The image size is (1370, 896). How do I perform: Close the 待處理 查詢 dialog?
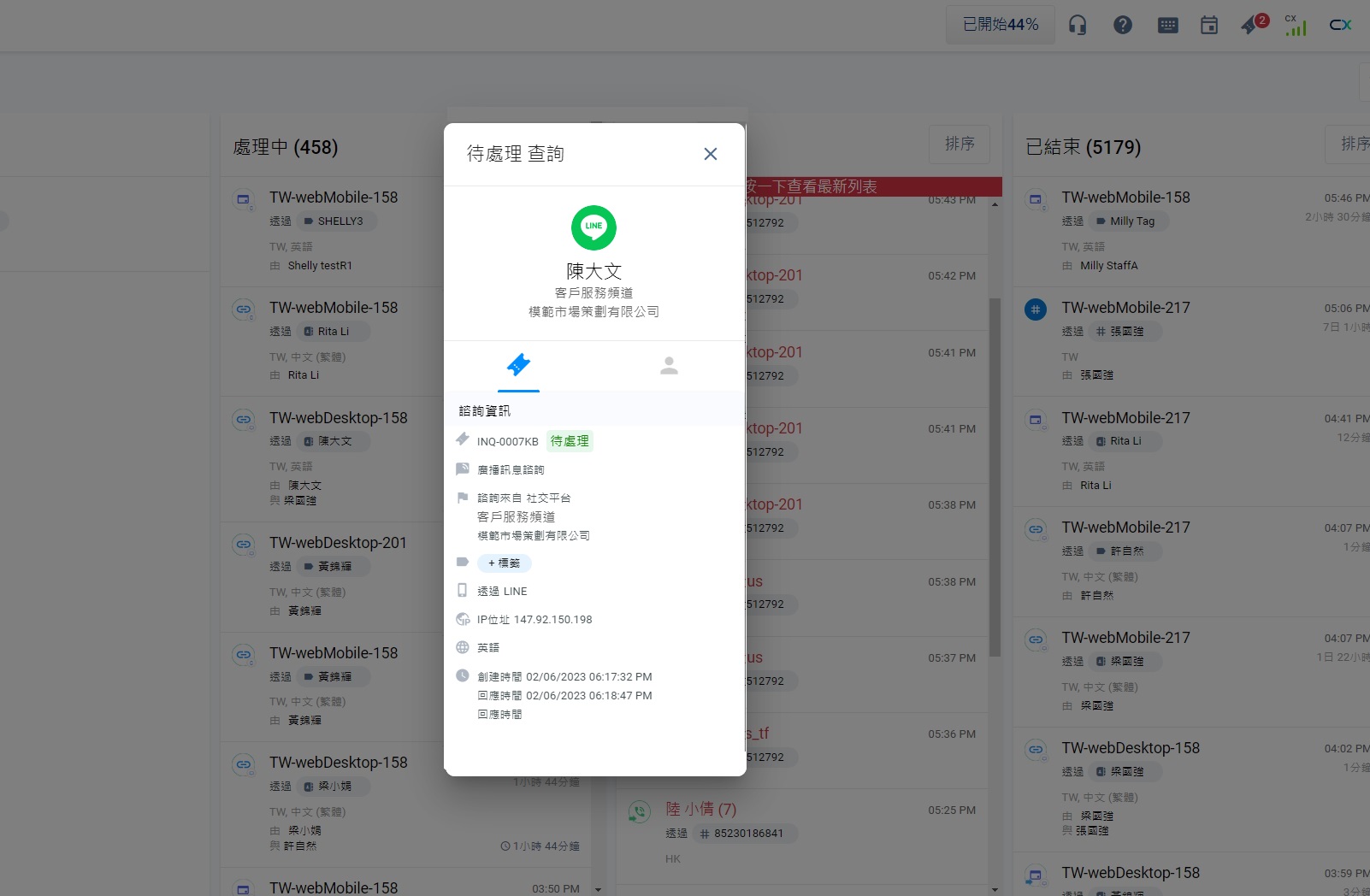coord(710,154)
